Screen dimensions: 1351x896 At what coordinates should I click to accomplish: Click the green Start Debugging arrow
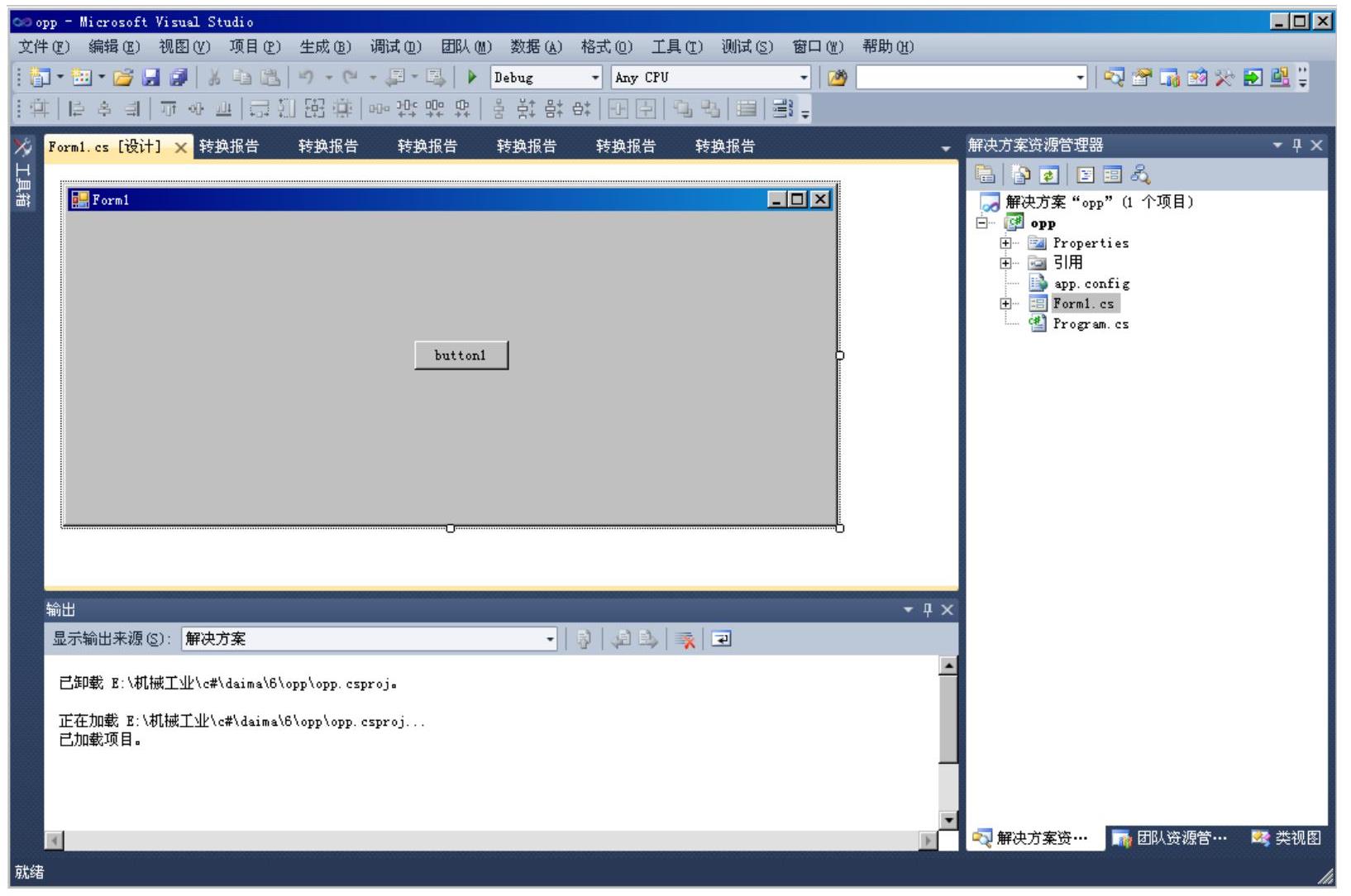pyautogui.click(x=472, y=78)
